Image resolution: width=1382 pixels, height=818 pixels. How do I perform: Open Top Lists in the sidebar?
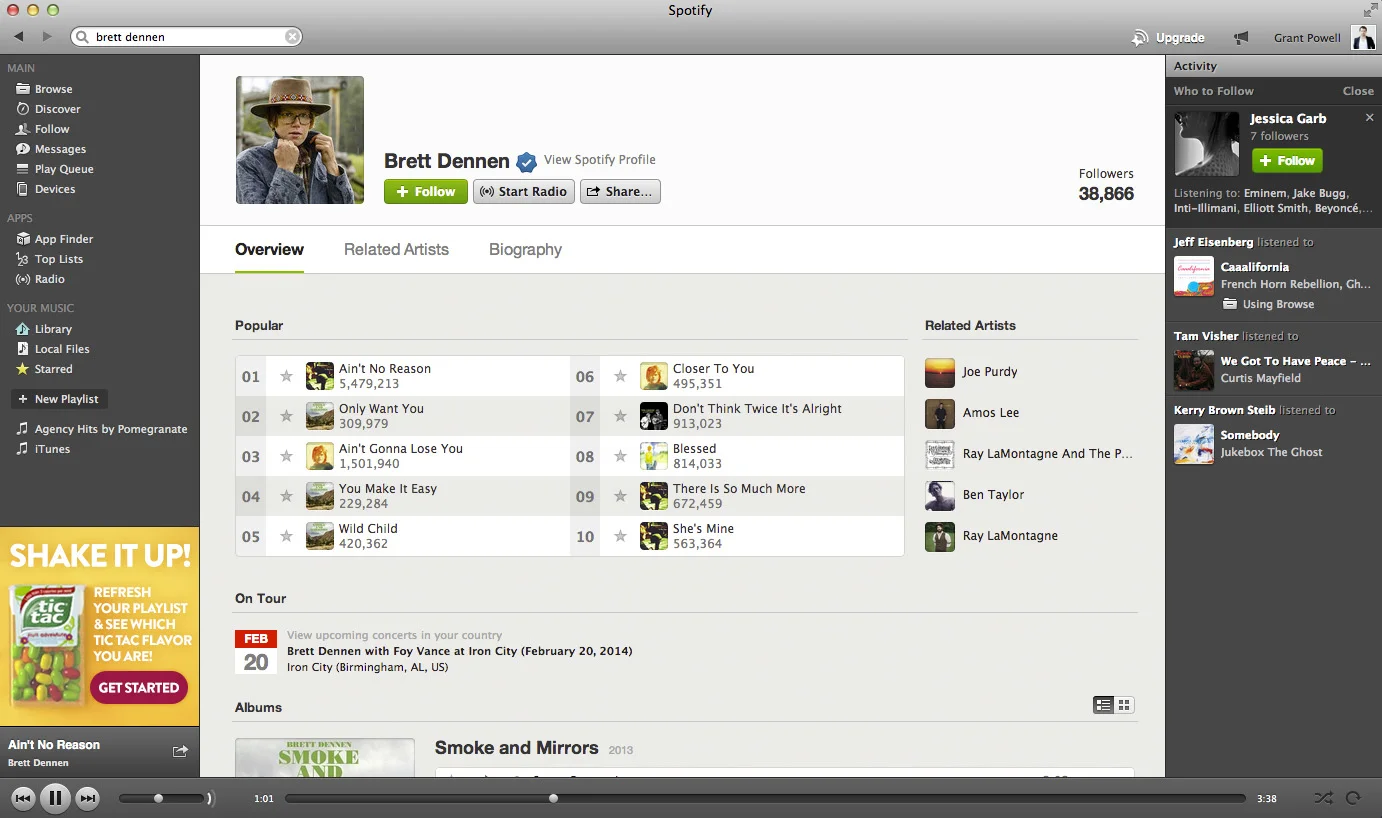(59, 259)
